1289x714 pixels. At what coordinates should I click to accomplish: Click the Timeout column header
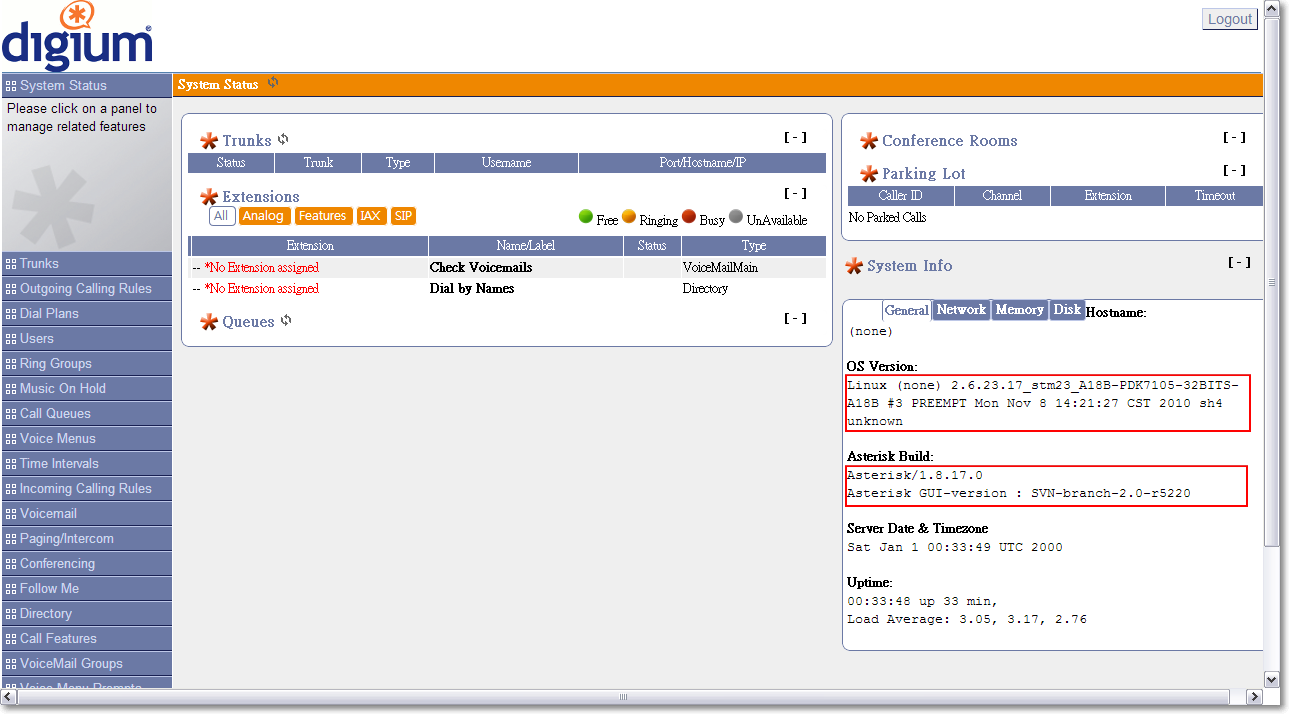1214,196
